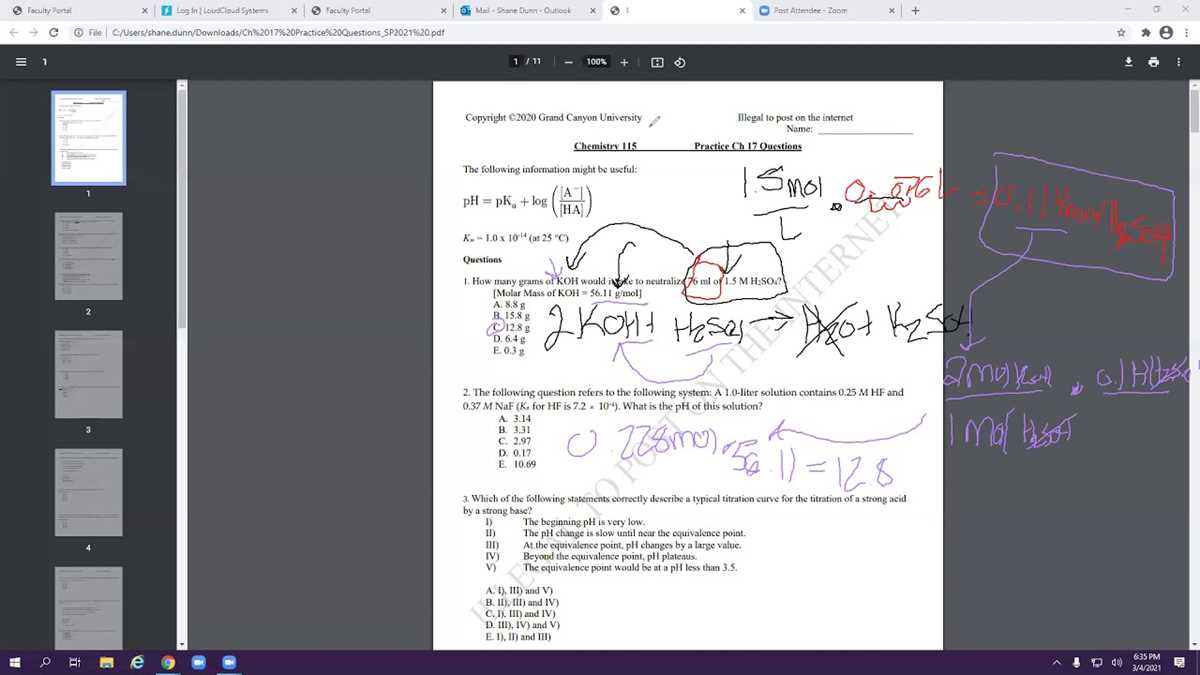Click 'Copyright ©2020 Grand Canyon University' text

[553, 117]
